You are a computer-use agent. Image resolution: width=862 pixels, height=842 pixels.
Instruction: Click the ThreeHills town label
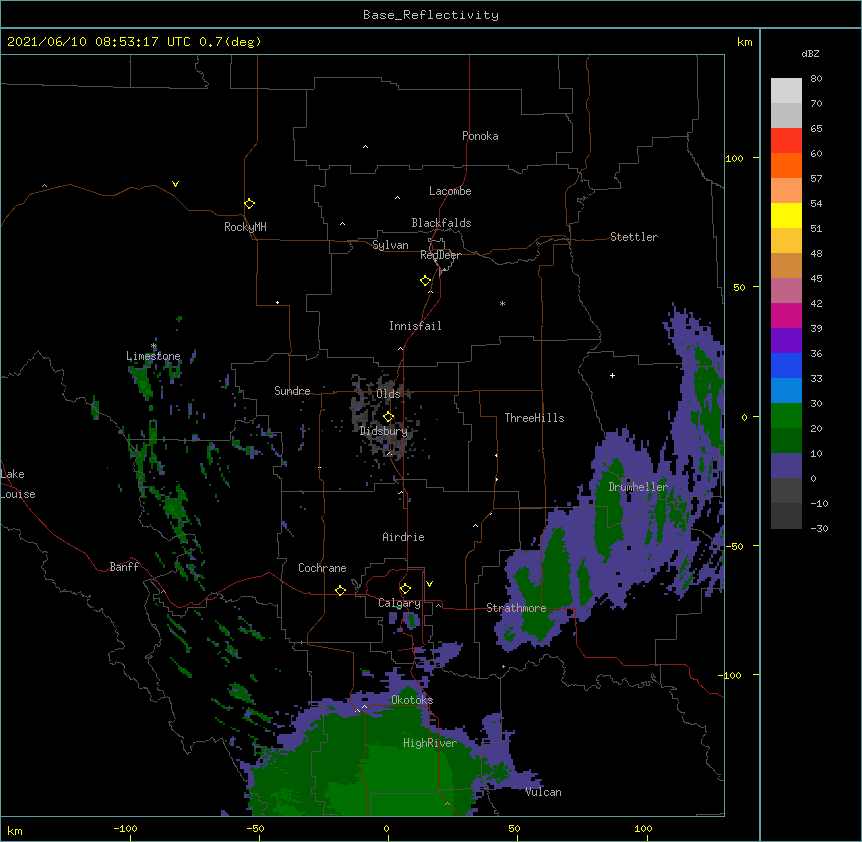(x=534, y=418)
